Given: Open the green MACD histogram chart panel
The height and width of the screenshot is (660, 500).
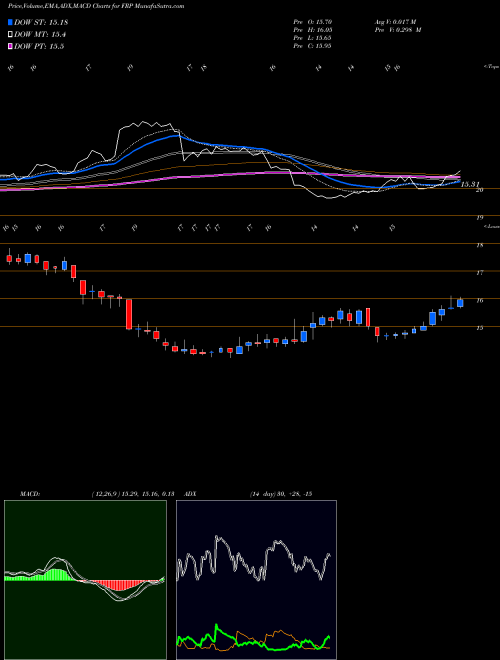Looking at the screenshot, I should pos(85,580).
